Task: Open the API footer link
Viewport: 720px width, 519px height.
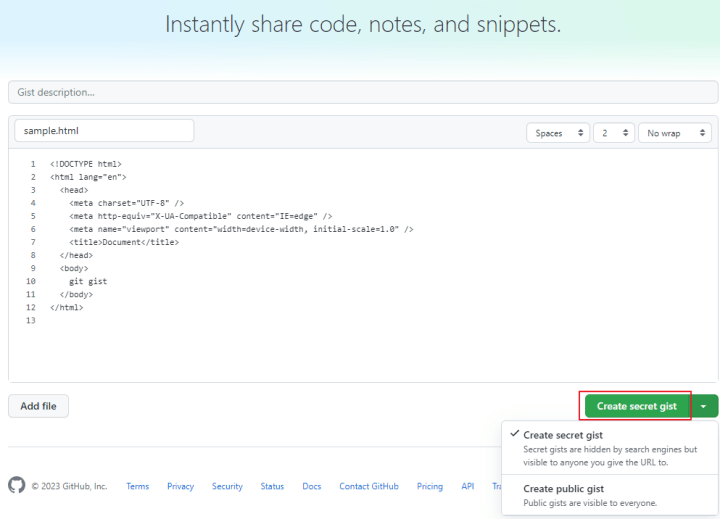Action: [467, 486]
